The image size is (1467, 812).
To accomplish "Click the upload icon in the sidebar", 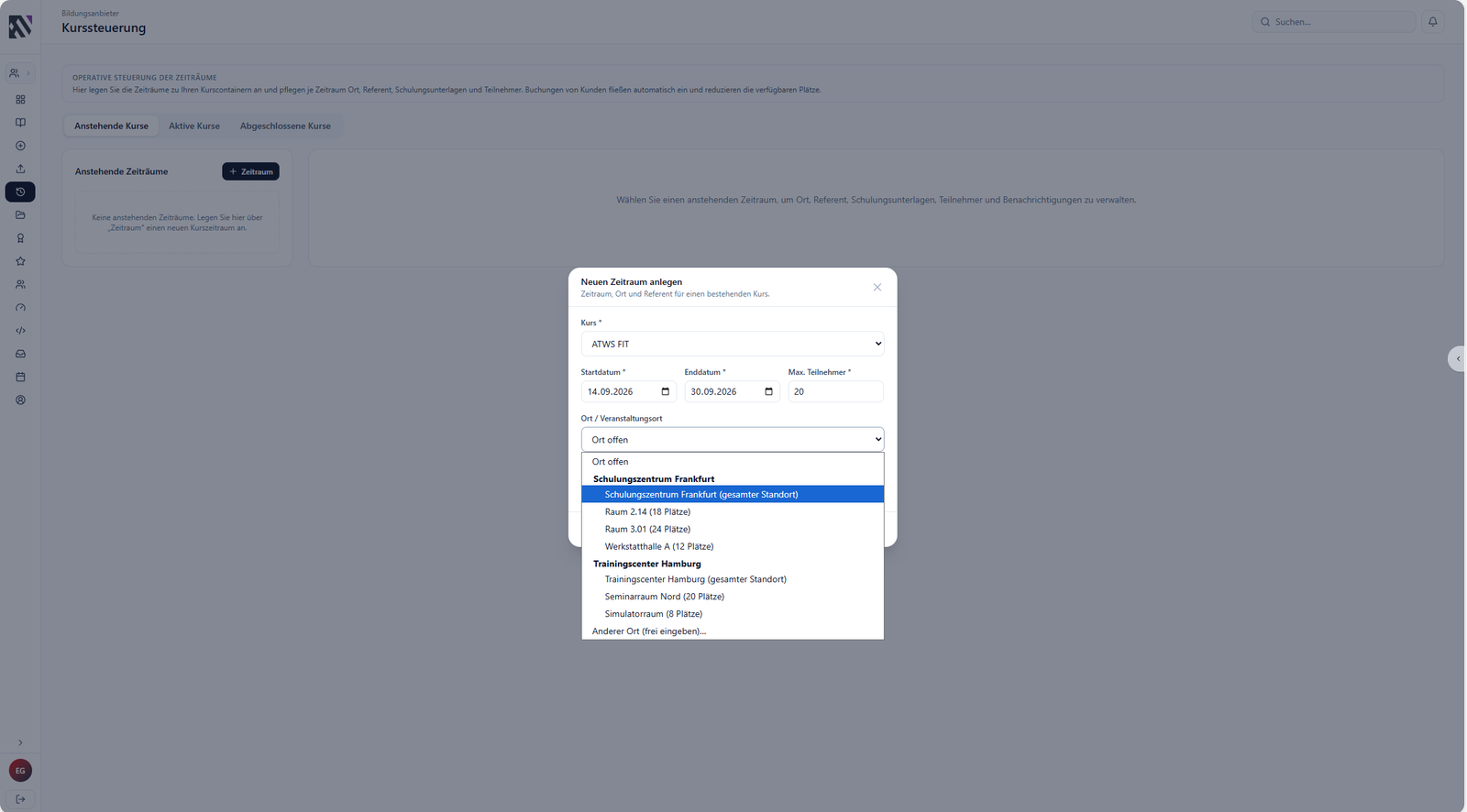I will (20, 169).
